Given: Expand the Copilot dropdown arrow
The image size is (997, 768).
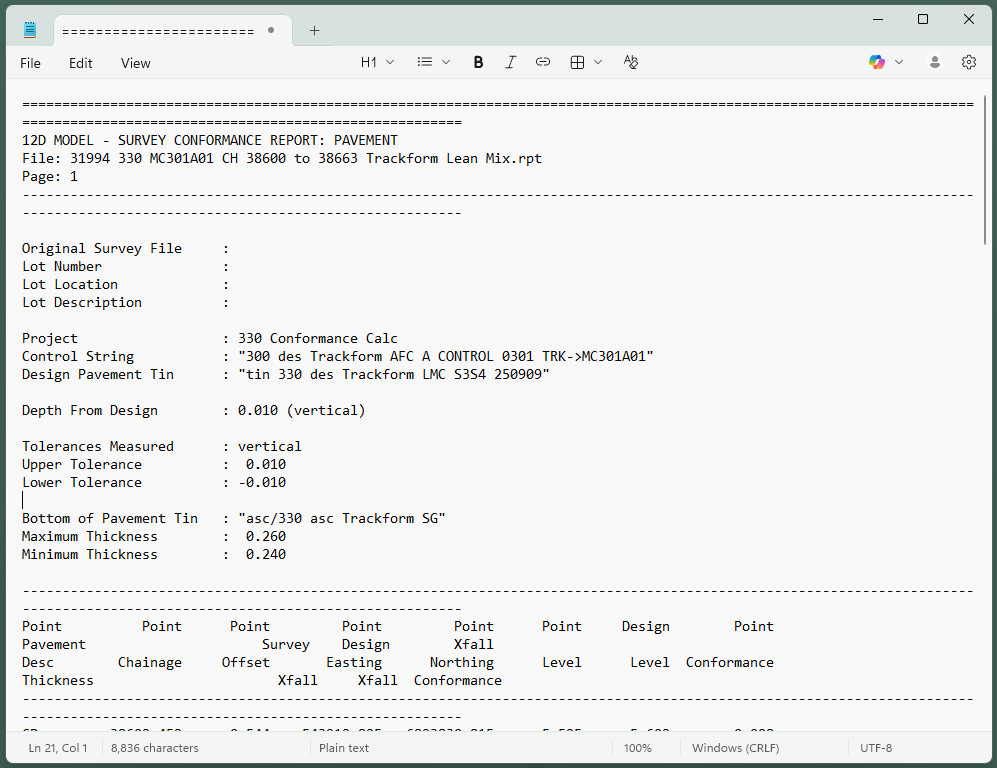Looking at the screenshot, I should [x=899, y=62].
